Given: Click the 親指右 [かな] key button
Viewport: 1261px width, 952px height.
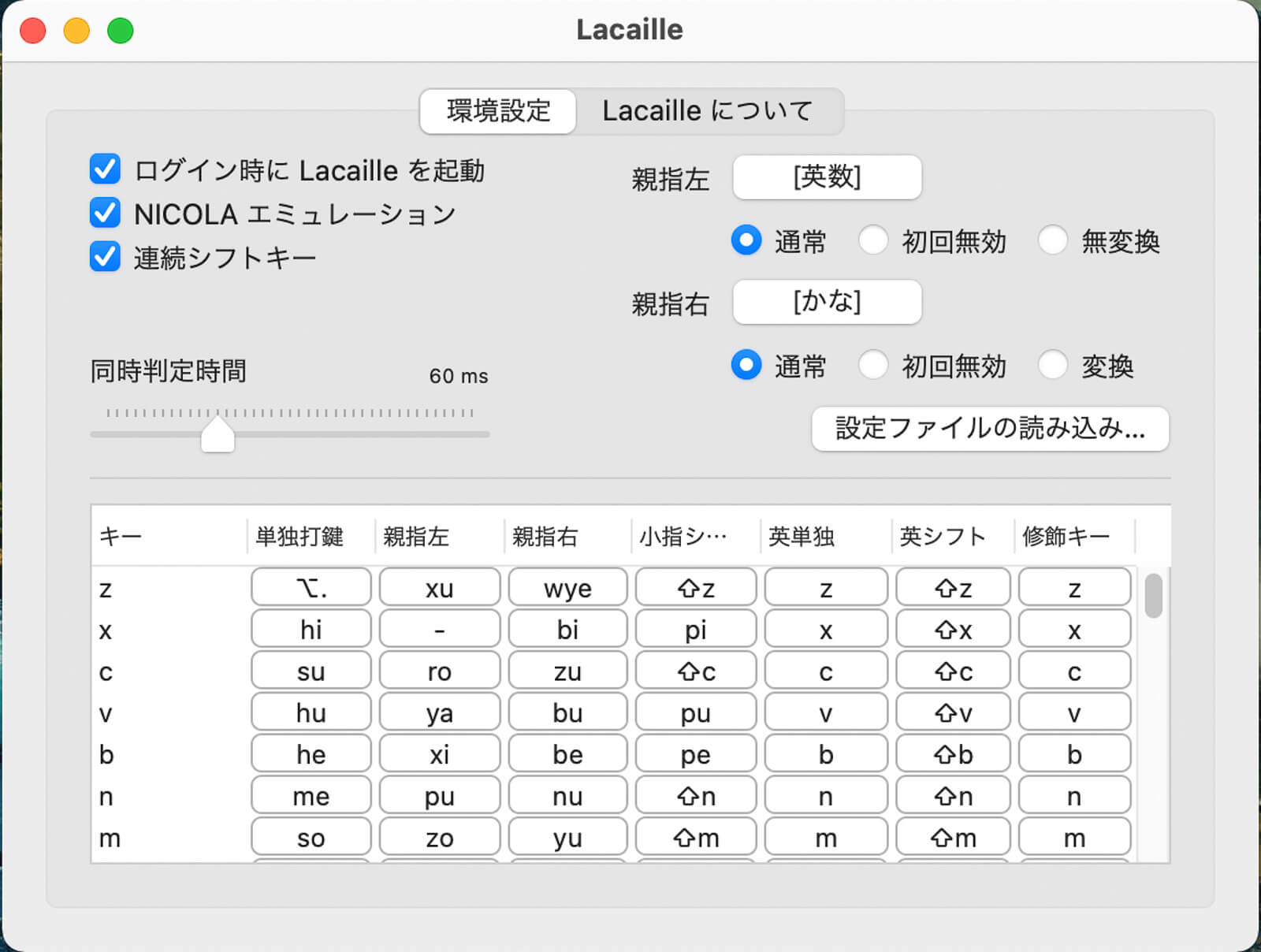Looking at the screenshot, I should tap(827, 302).
